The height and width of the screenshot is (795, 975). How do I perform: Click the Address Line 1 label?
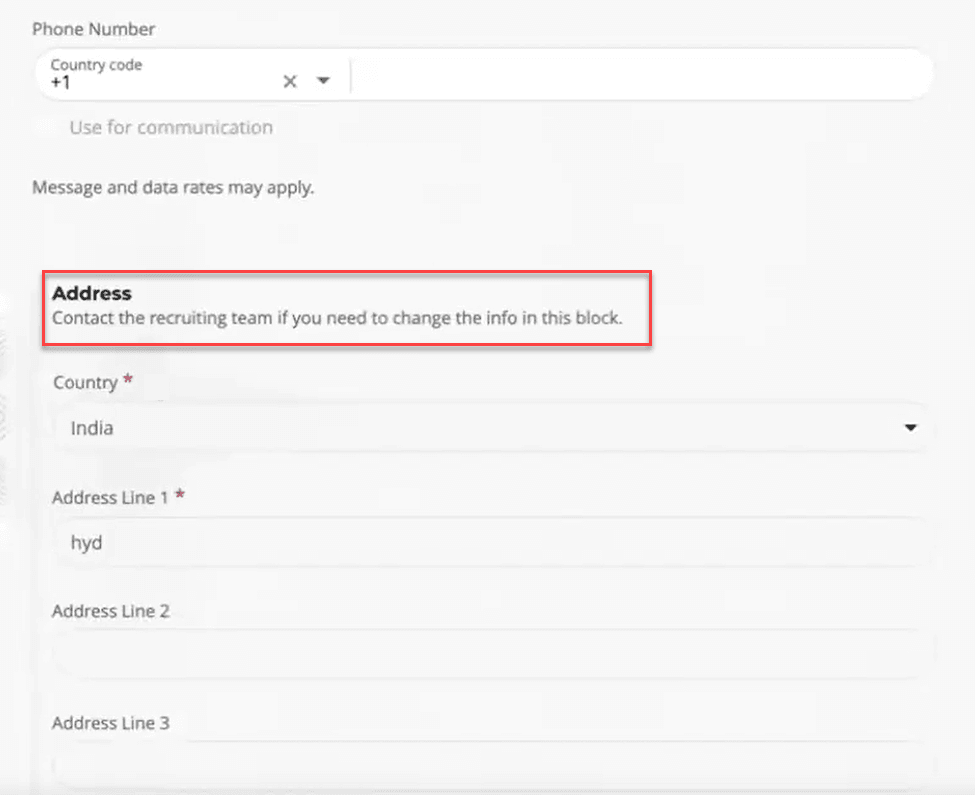click(119, 497)
